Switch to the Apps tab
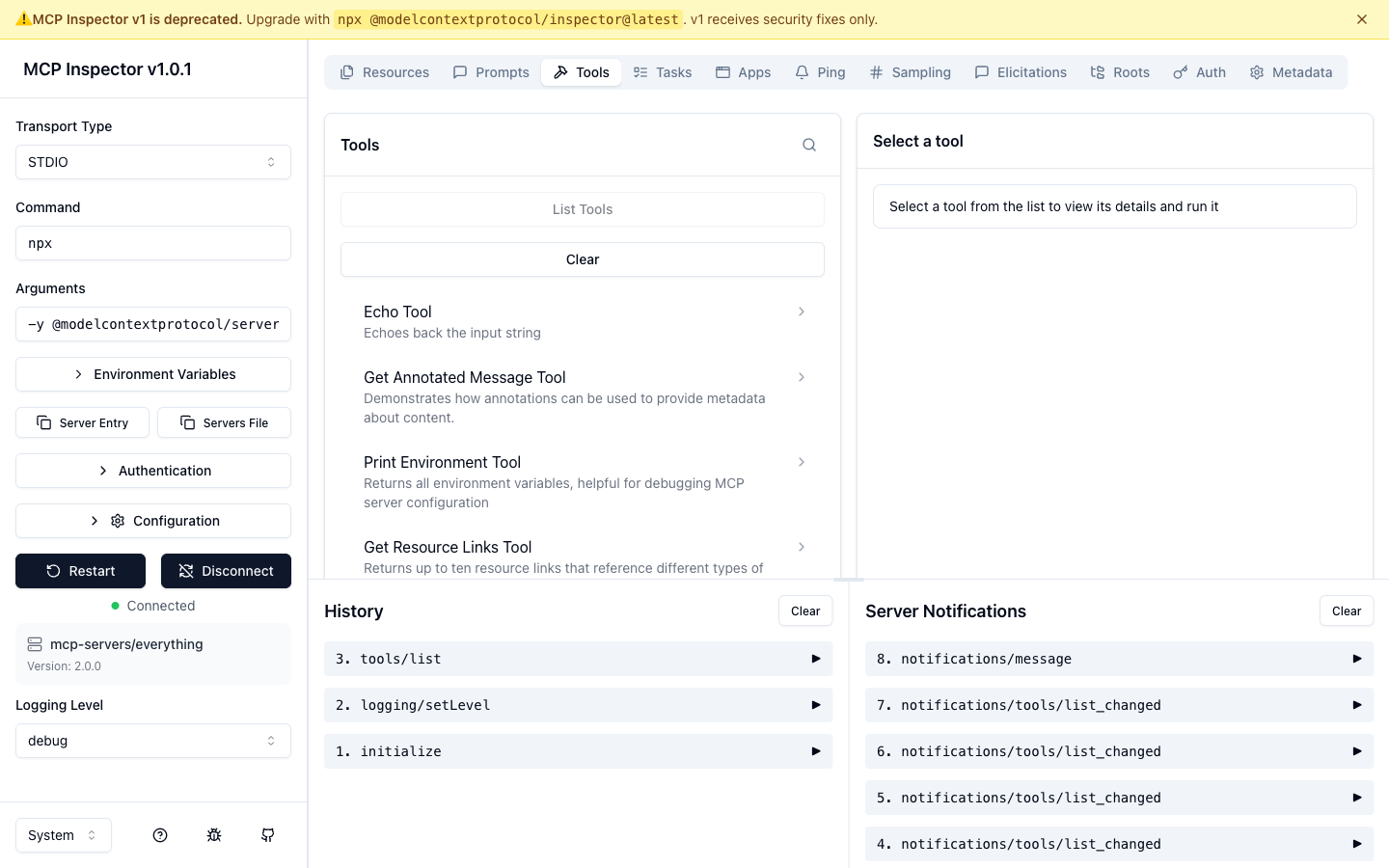 click(744, 72)
